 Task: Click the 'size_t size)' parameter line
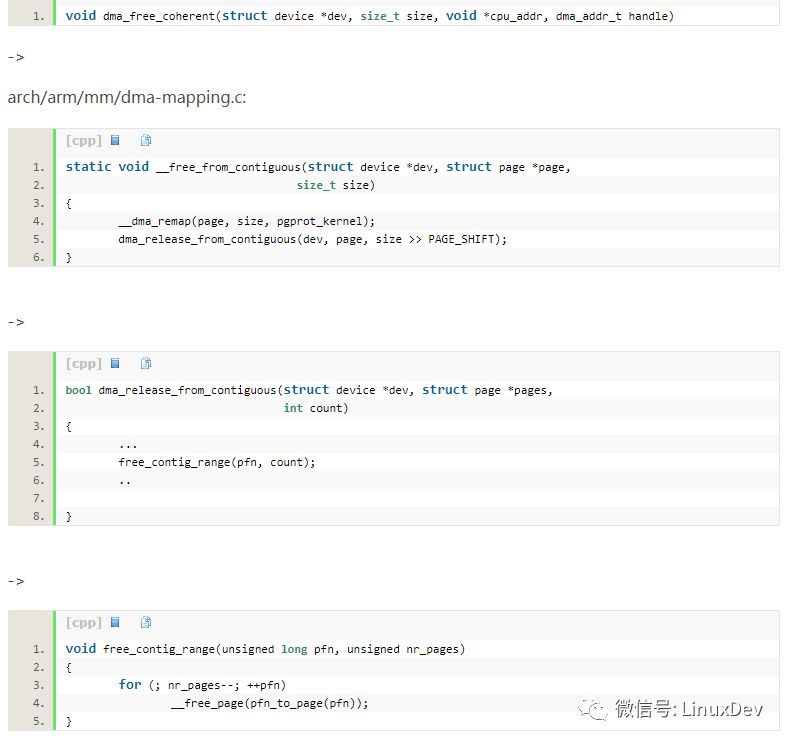click(x=335, y=185)
